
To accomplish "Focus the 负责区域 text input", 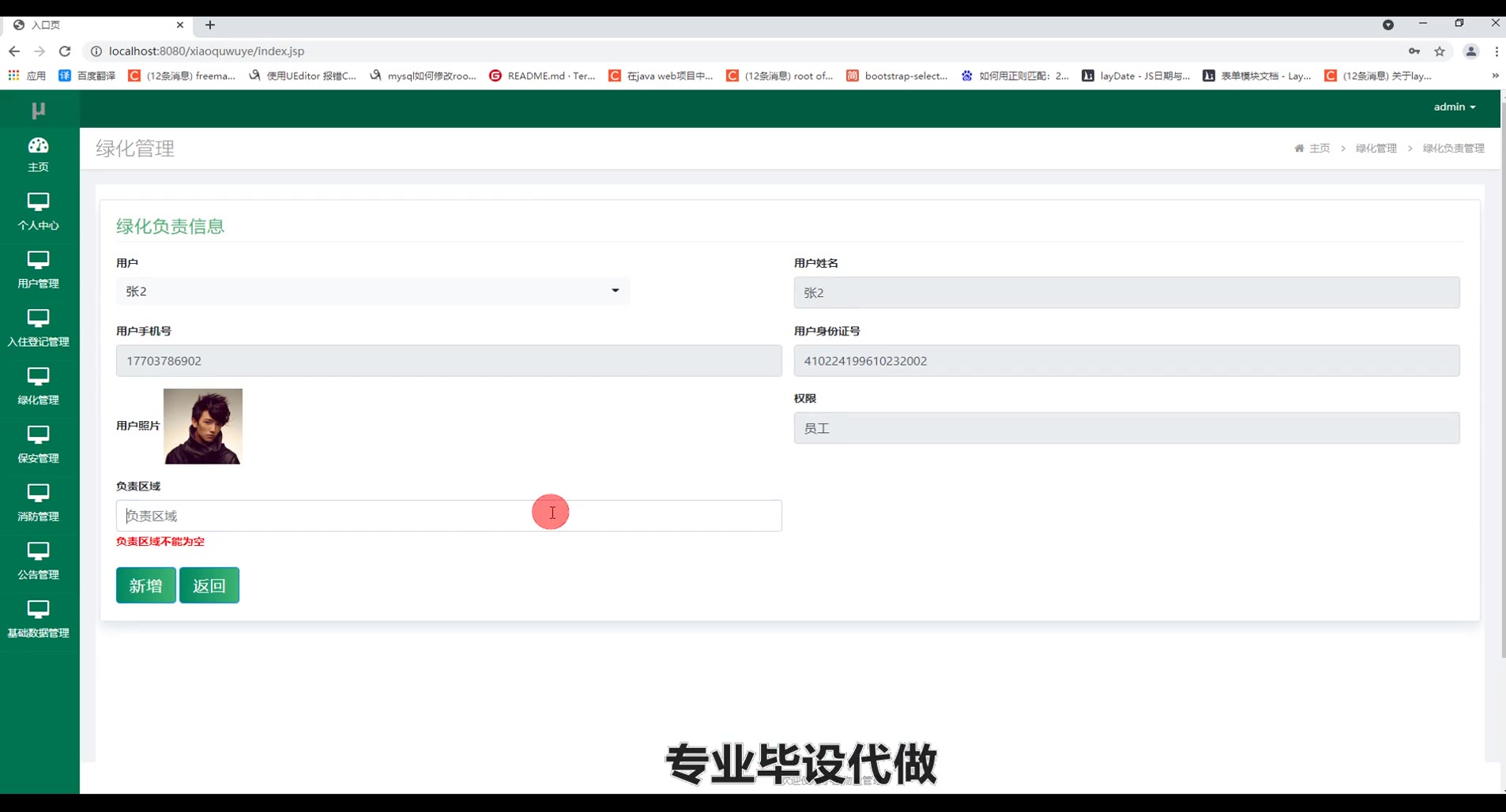I will click(x=449, y=516).
